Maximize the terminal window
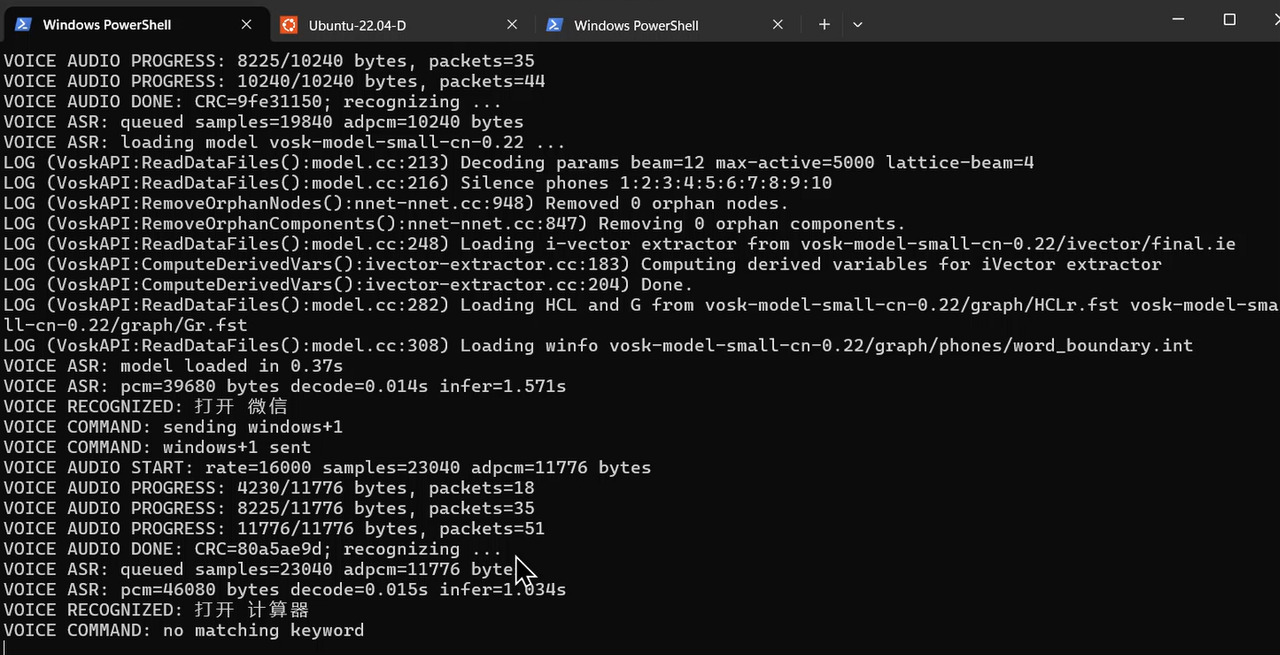The width and height of the screenshot is (1280, 655). coord(1230,20)
